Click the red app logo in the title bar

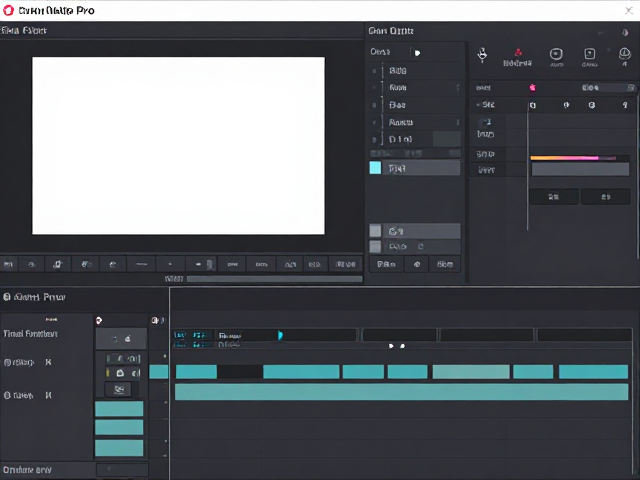9,11
